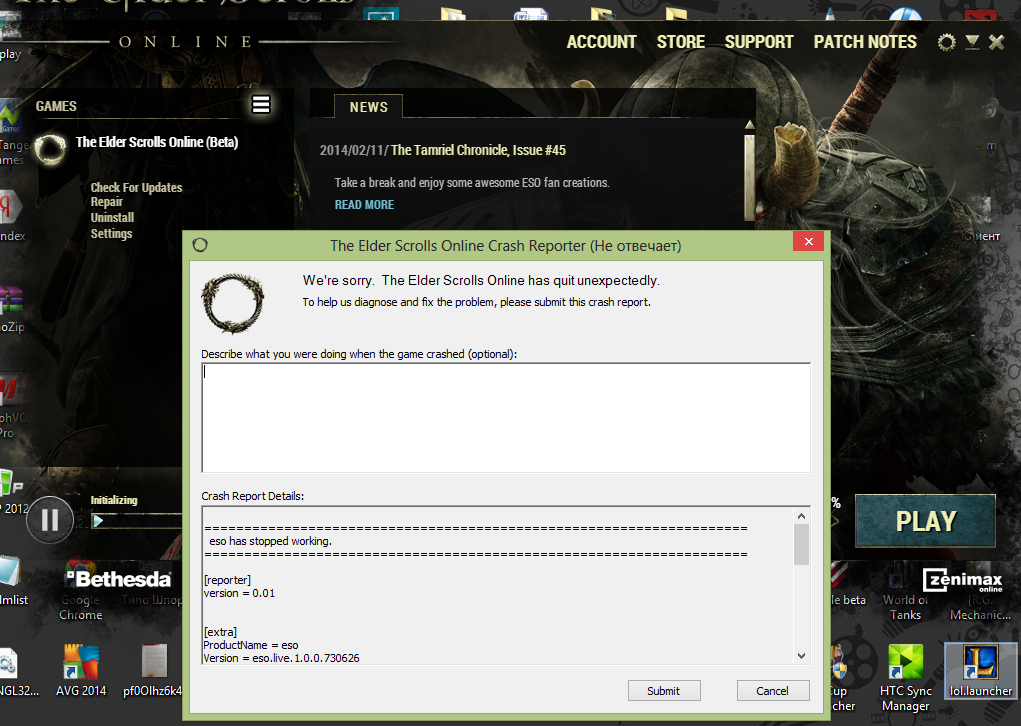Click the line "version = 0.01"

click(239, 593)
